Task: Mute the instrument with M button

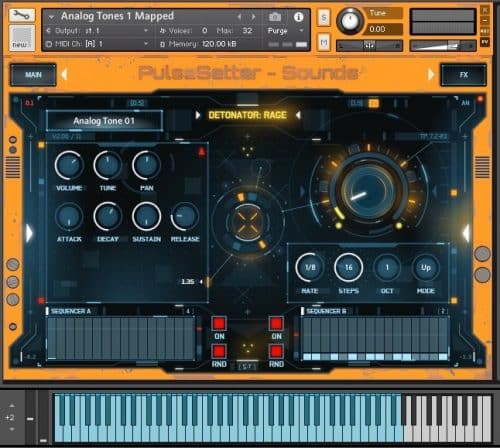Action: [x=324, y=42]
